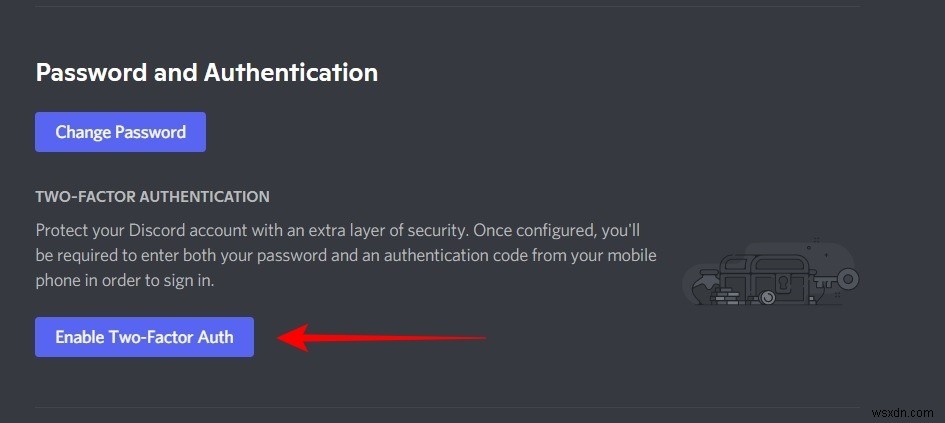
Task: Click the Change Password button
Action: (120, 132)
